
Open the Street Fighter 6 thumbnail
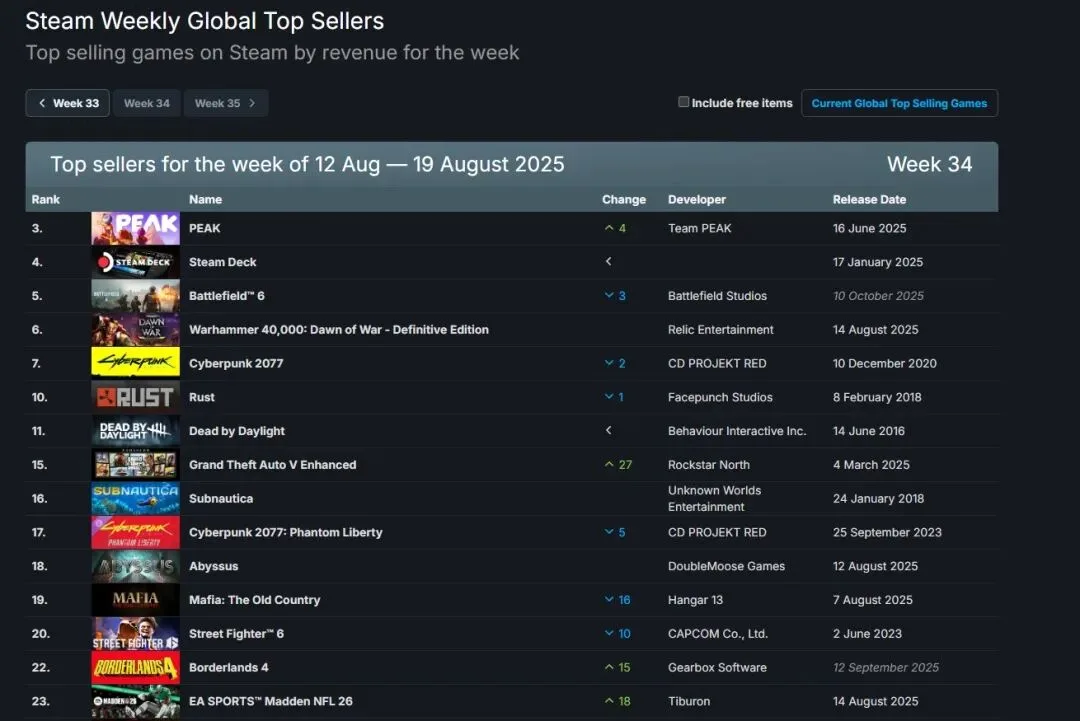[135, 634]
